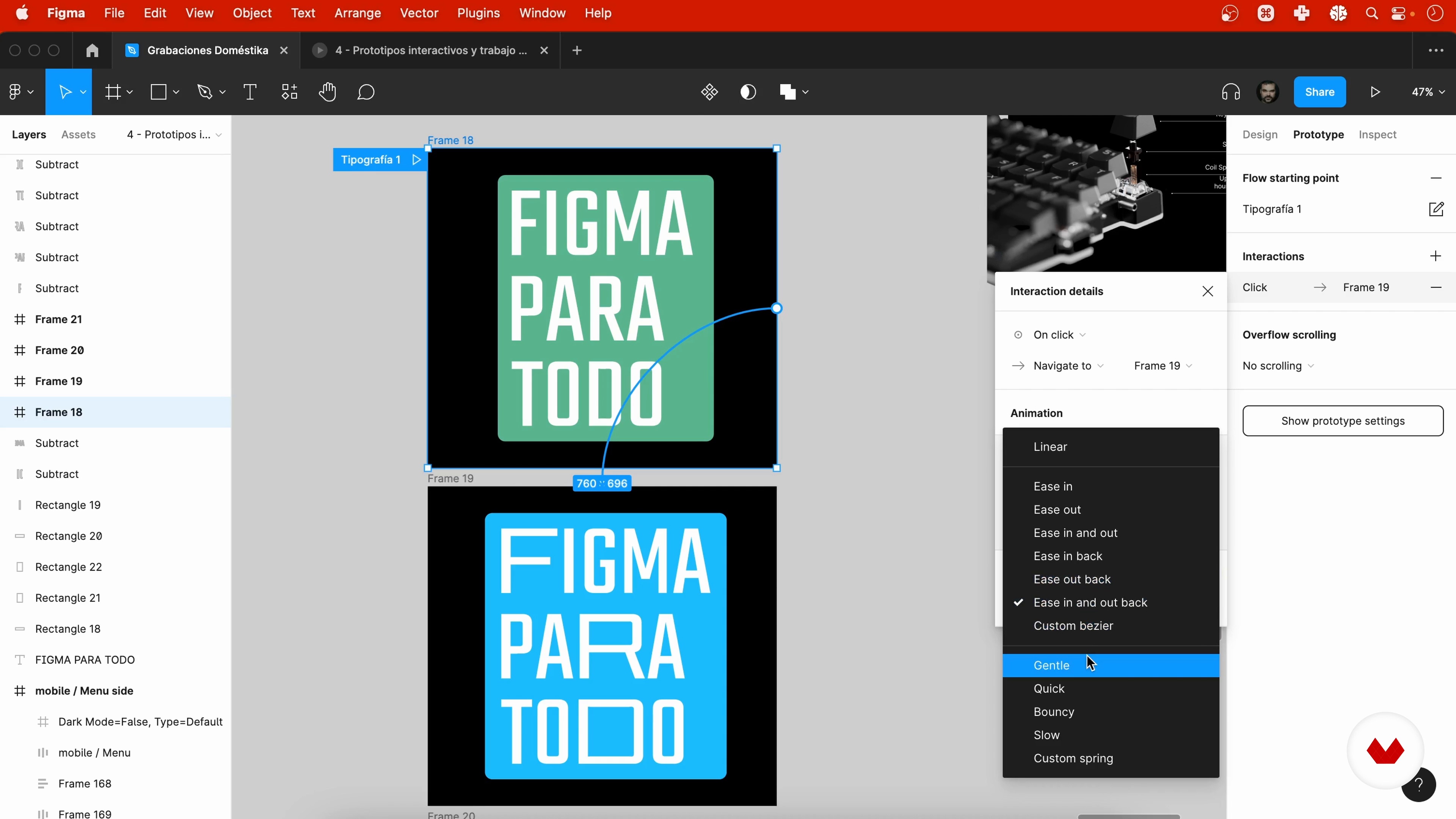Click the prototype connection node on Frame 18
This screenshot has height=819, width=1456.
777,308
